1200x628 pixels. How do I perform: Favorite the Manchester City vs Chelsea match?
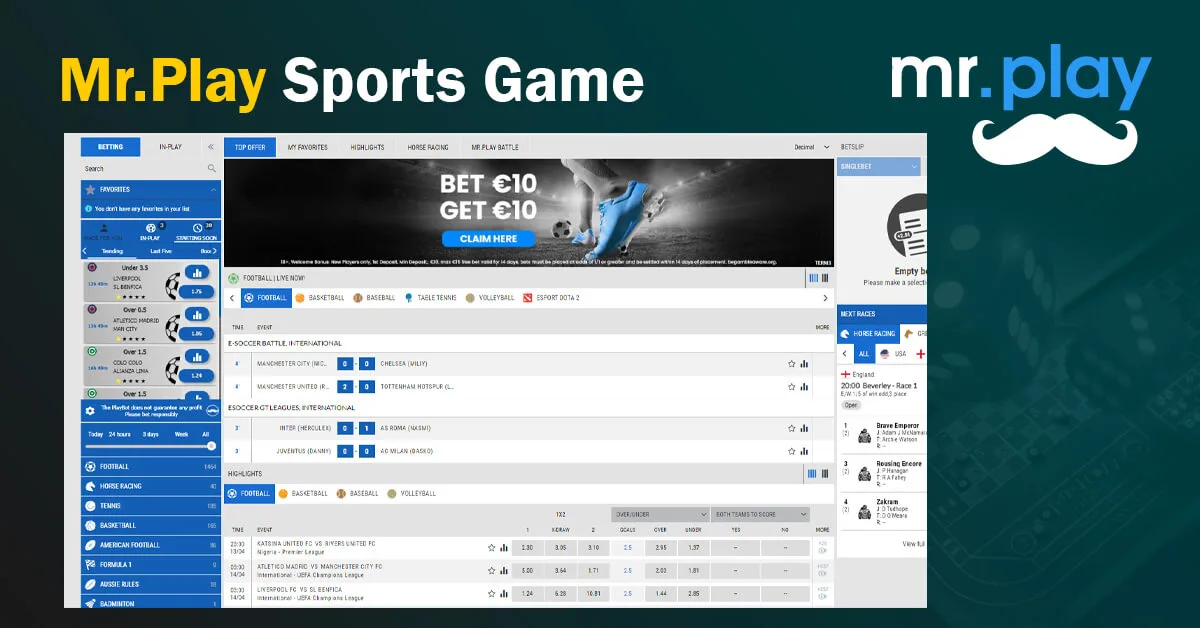pos(791,364)
